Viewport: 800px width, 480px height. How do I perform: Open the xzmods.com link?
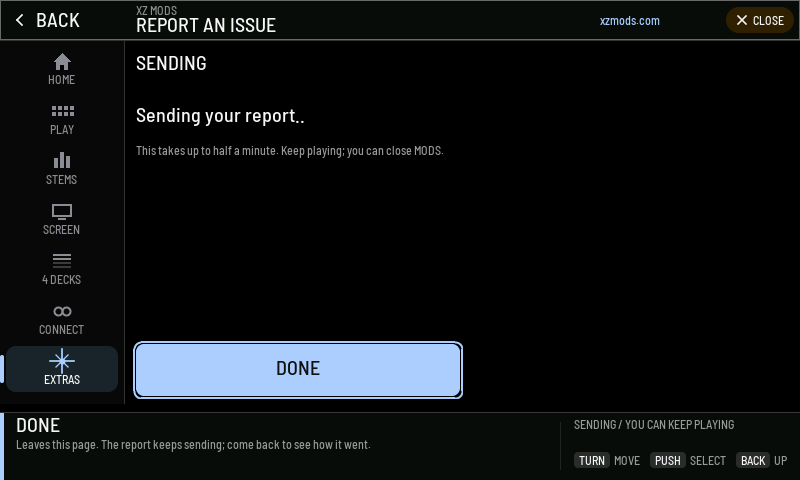pos(630,21)
